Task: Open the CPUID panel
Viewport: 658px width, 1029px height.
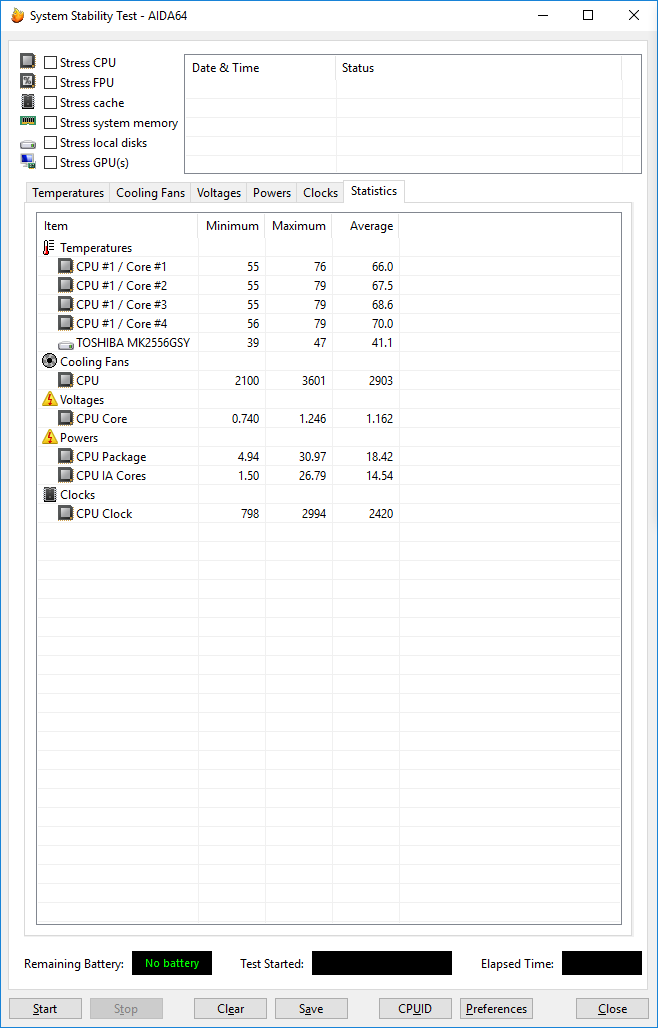Action: click(x=415, y=1009)
